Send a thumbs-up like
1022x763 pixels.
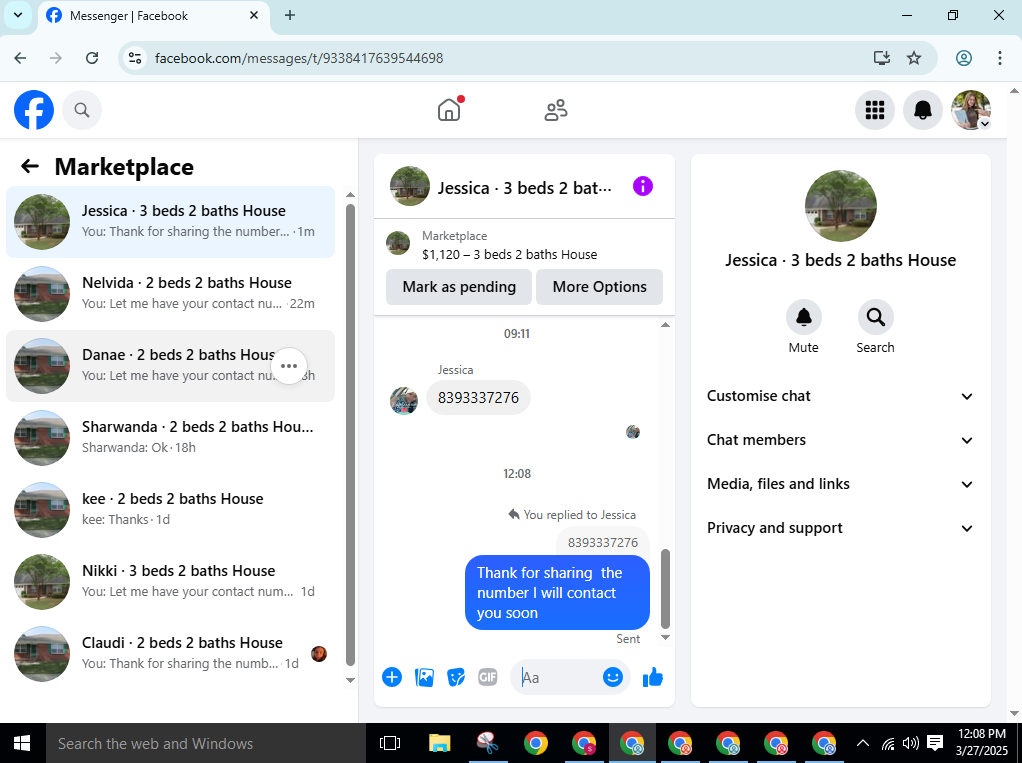tap(652, 678)
